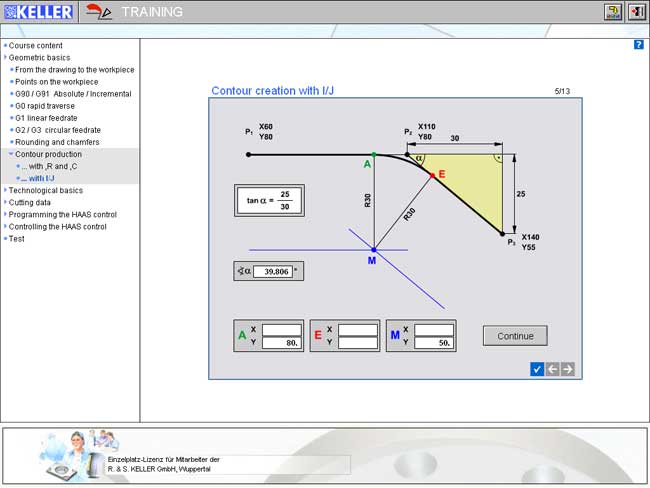
Task: Click the exit door icon
Action: 637,12
